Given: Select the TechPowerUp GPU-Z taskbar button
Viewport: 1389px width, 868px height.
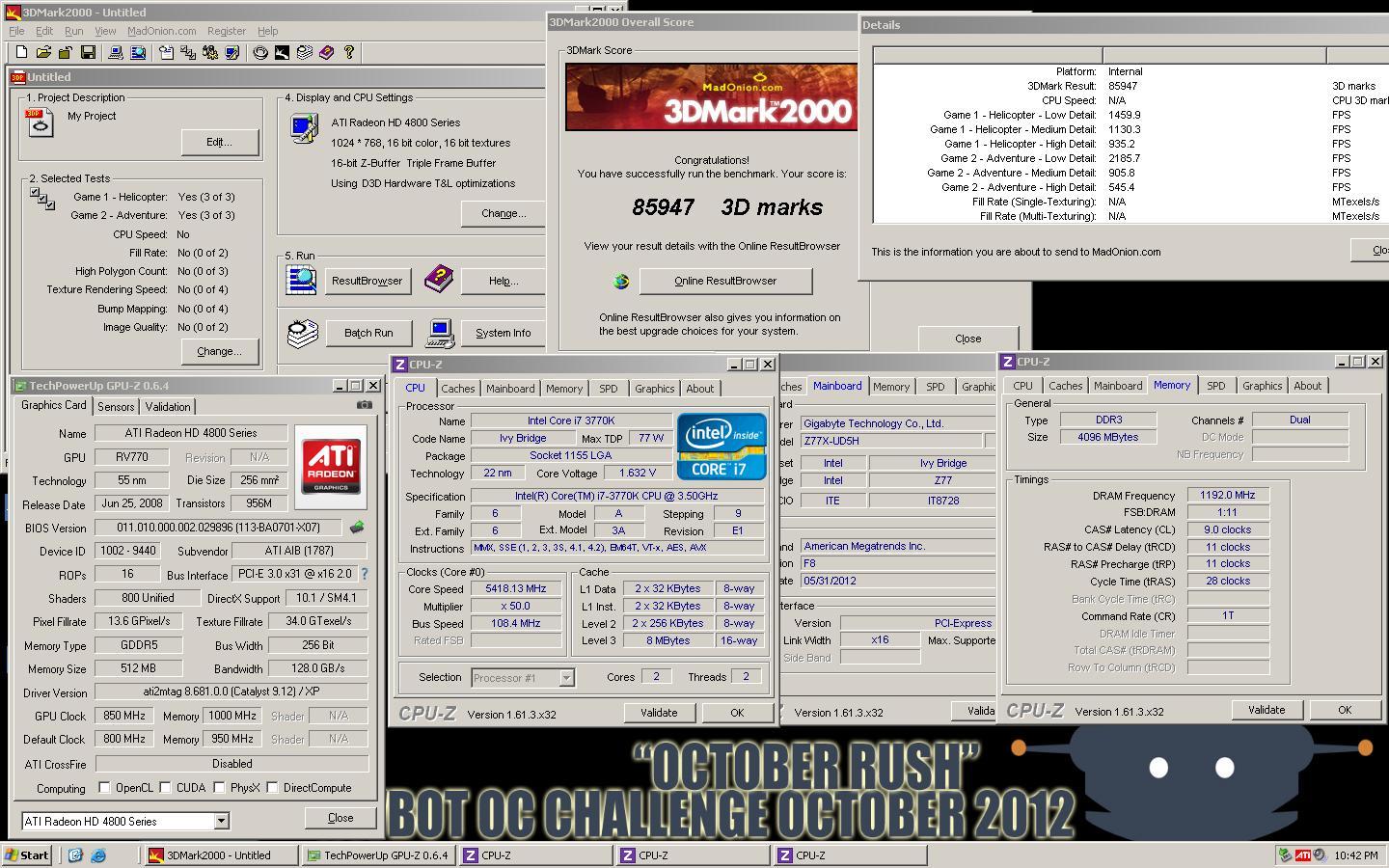Looking at the screenshot, I should coord(379,854).
